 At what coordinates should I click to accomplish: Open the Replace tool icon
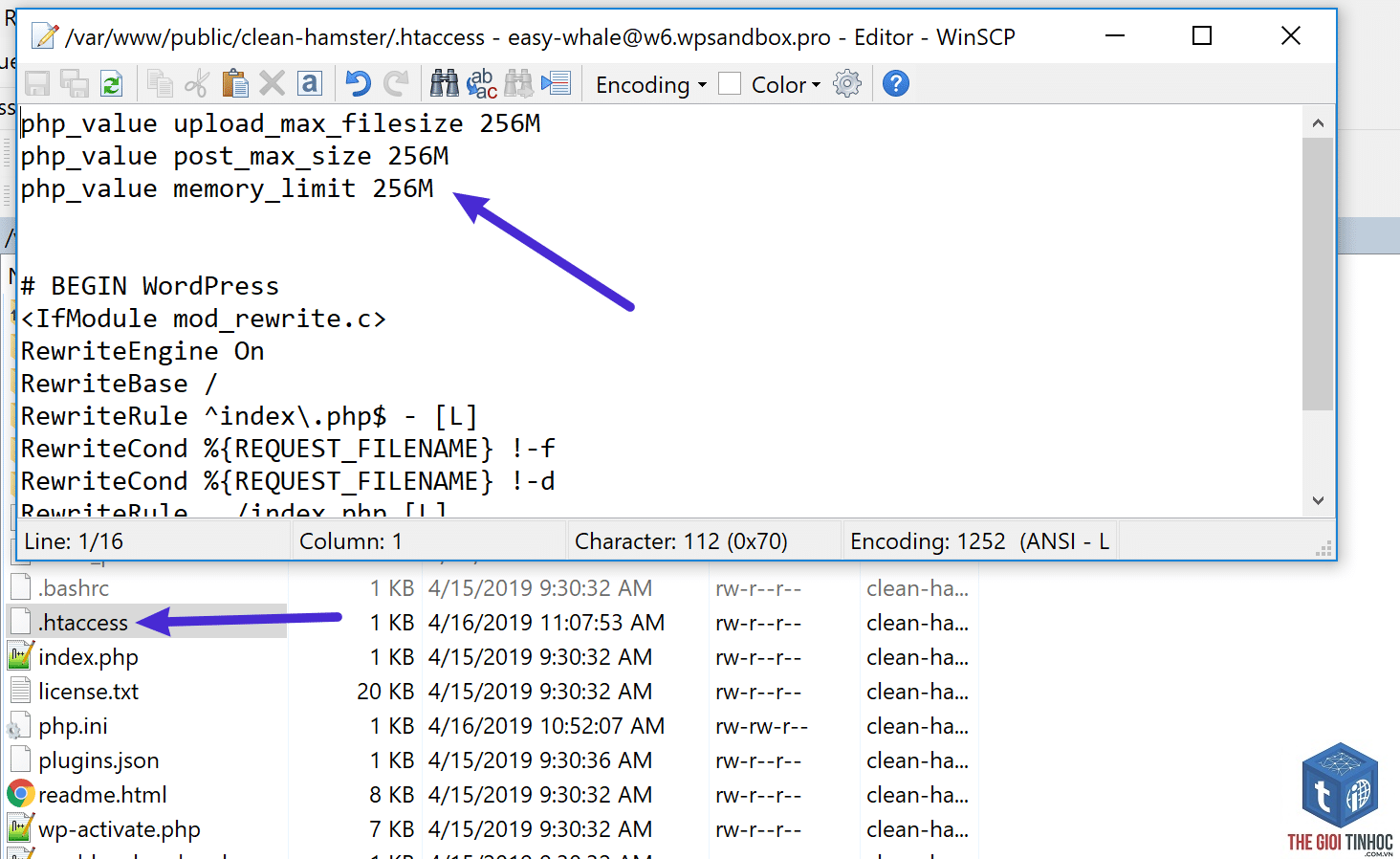481,84
